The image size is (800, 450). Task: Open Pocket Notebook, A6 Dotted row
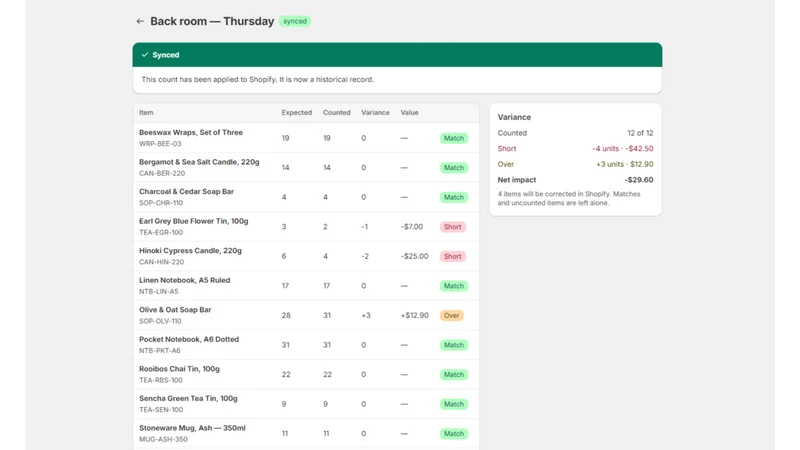(306, 345)
